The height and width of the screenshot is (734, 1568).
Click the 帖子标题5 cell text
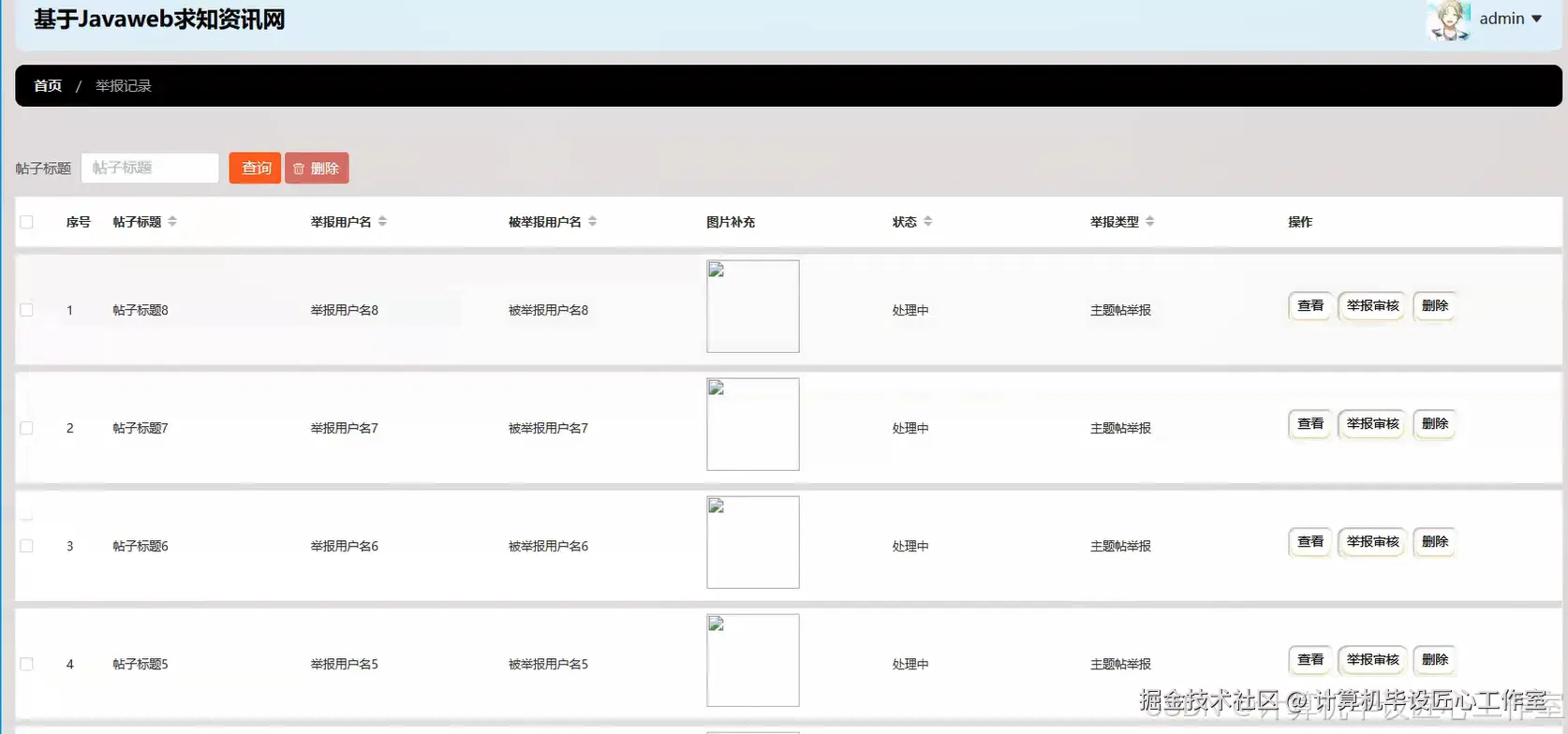click(141, 664)
